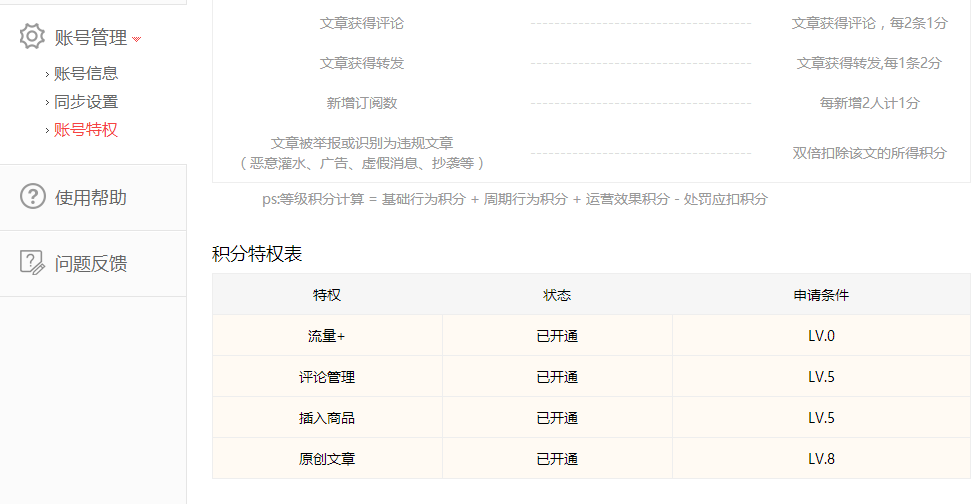Screen dimensions: 974x504
Task: Open the 问题反馈 menu entry
Action: (91, 263)
